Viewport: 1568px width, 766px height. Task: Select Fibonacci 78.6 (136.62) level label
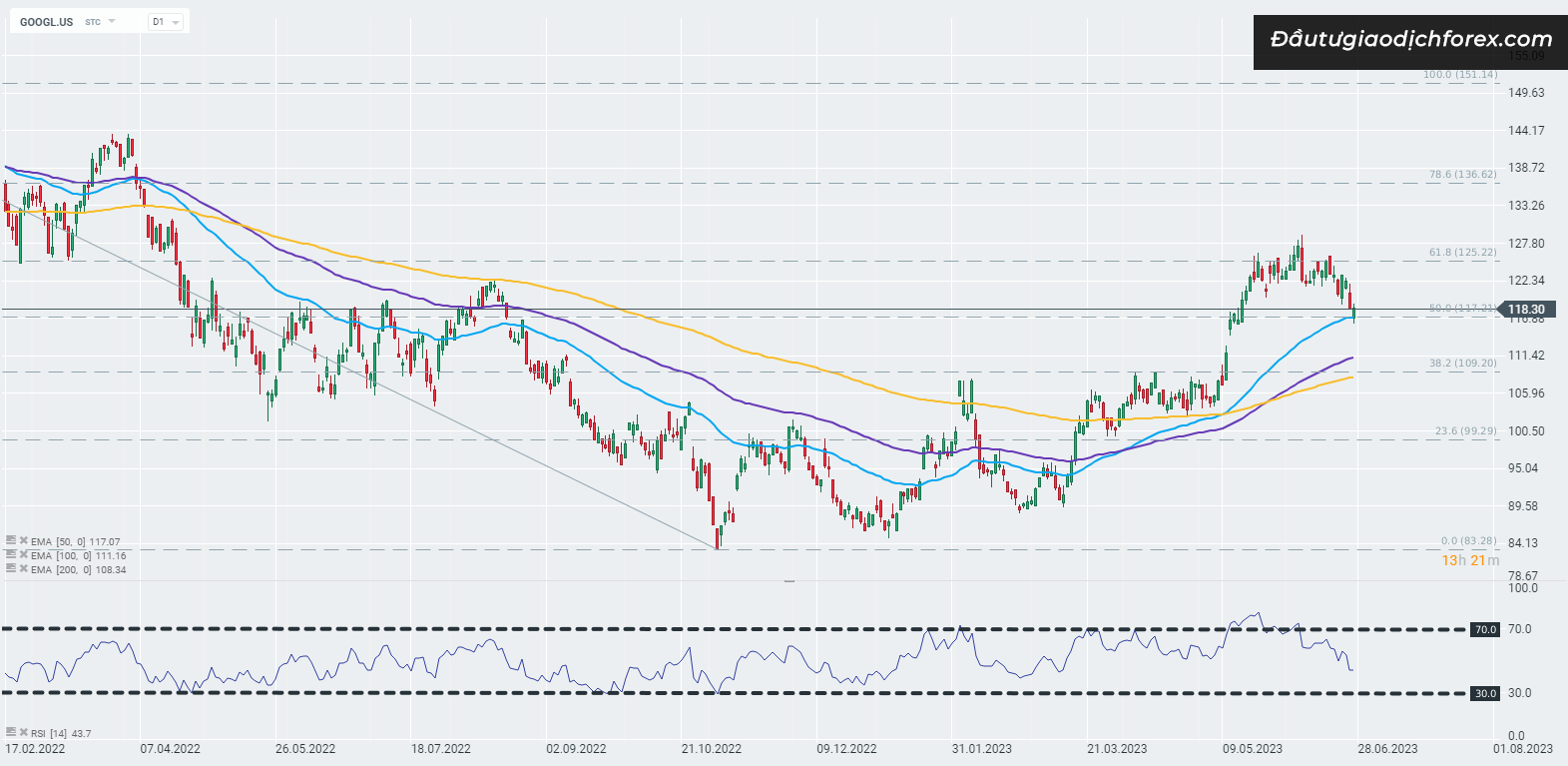coord(1463,175)
